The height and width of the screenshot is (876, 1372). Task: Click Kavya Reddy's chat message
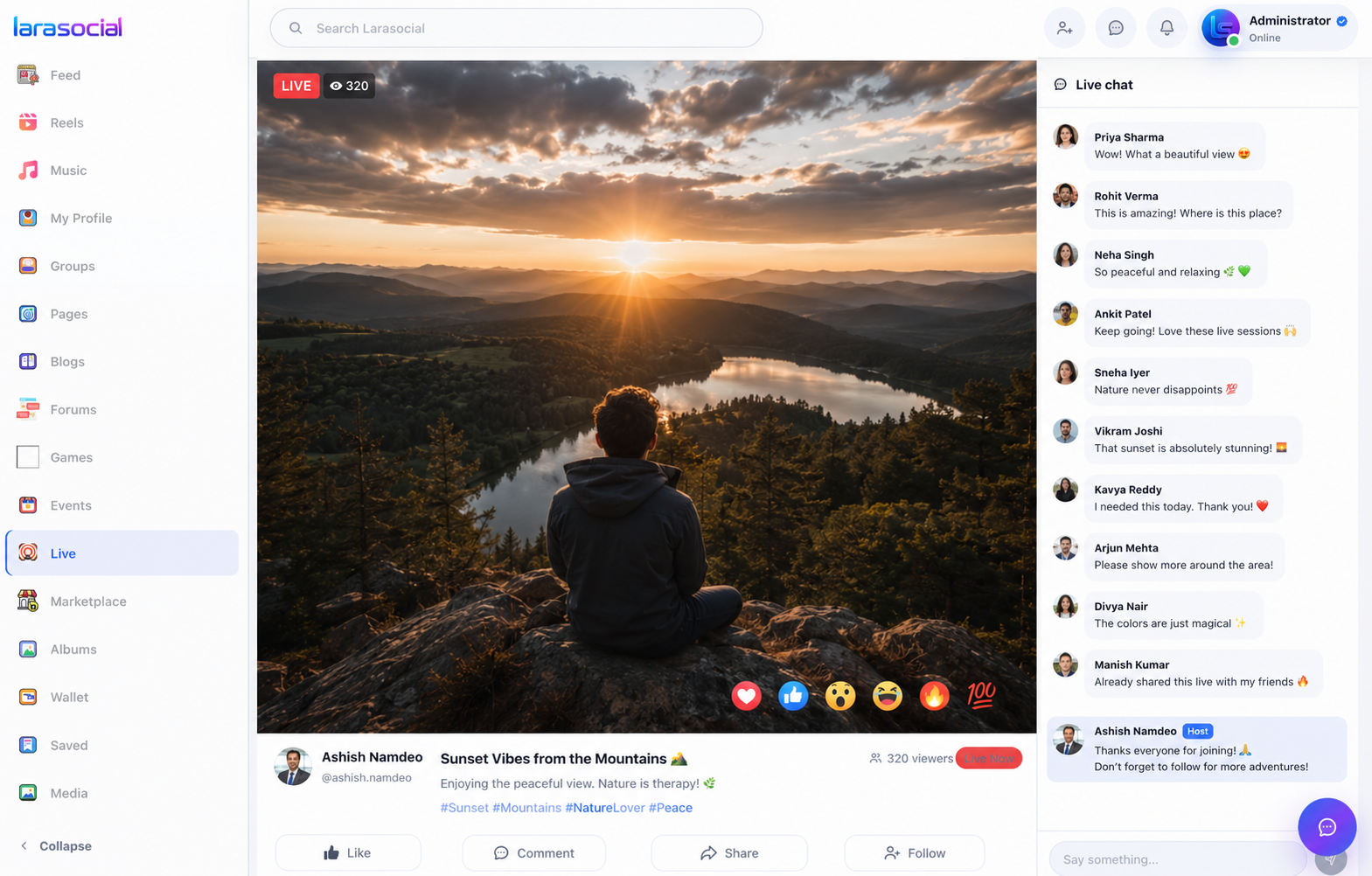1184,498
